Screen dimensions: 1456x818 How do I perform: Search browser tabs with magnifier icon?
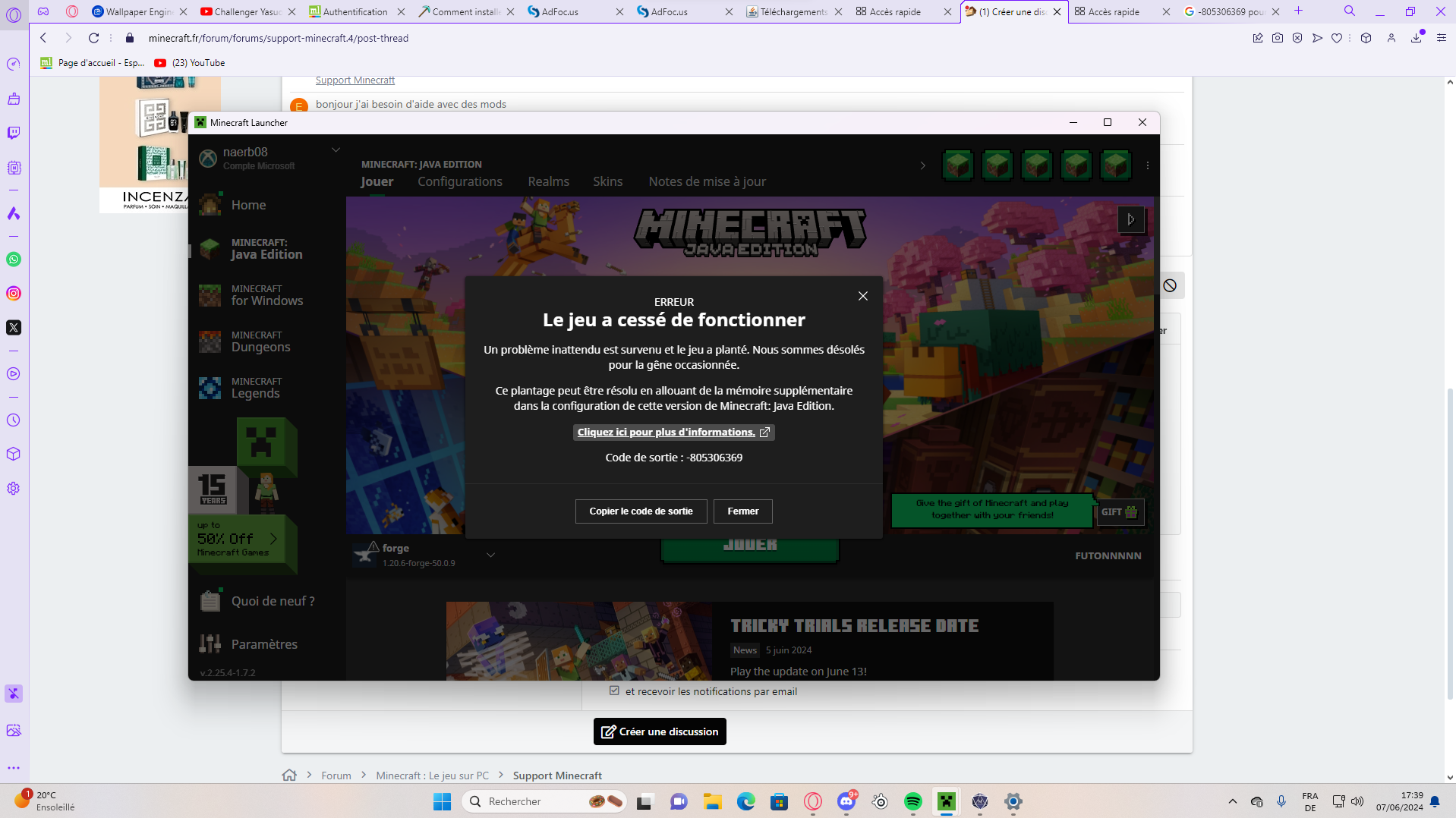1350,11
